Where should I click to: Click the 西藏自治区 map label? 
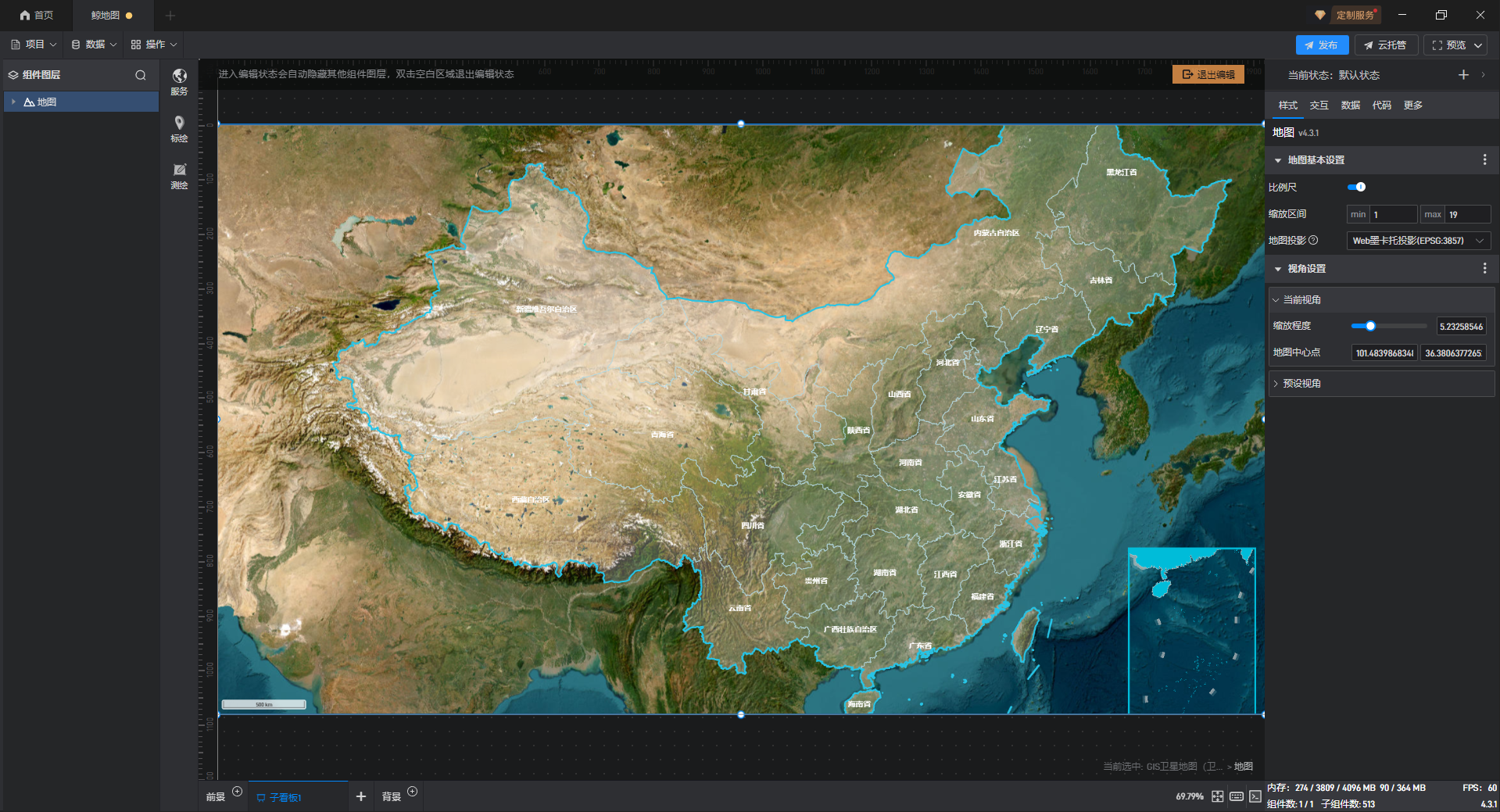point(531,499)
